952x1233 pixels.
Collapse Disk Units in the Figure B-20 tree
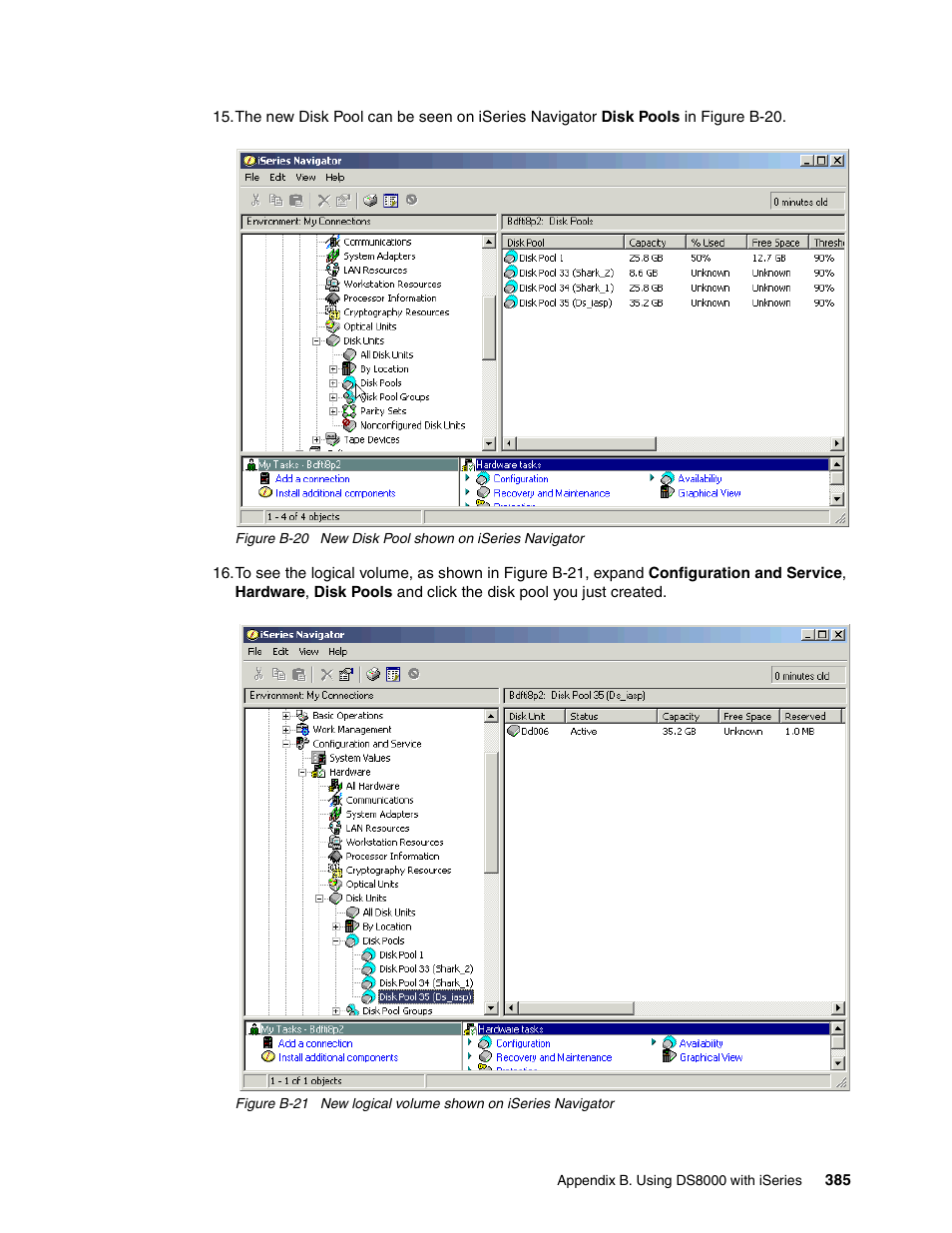click(x=316, y=341)
